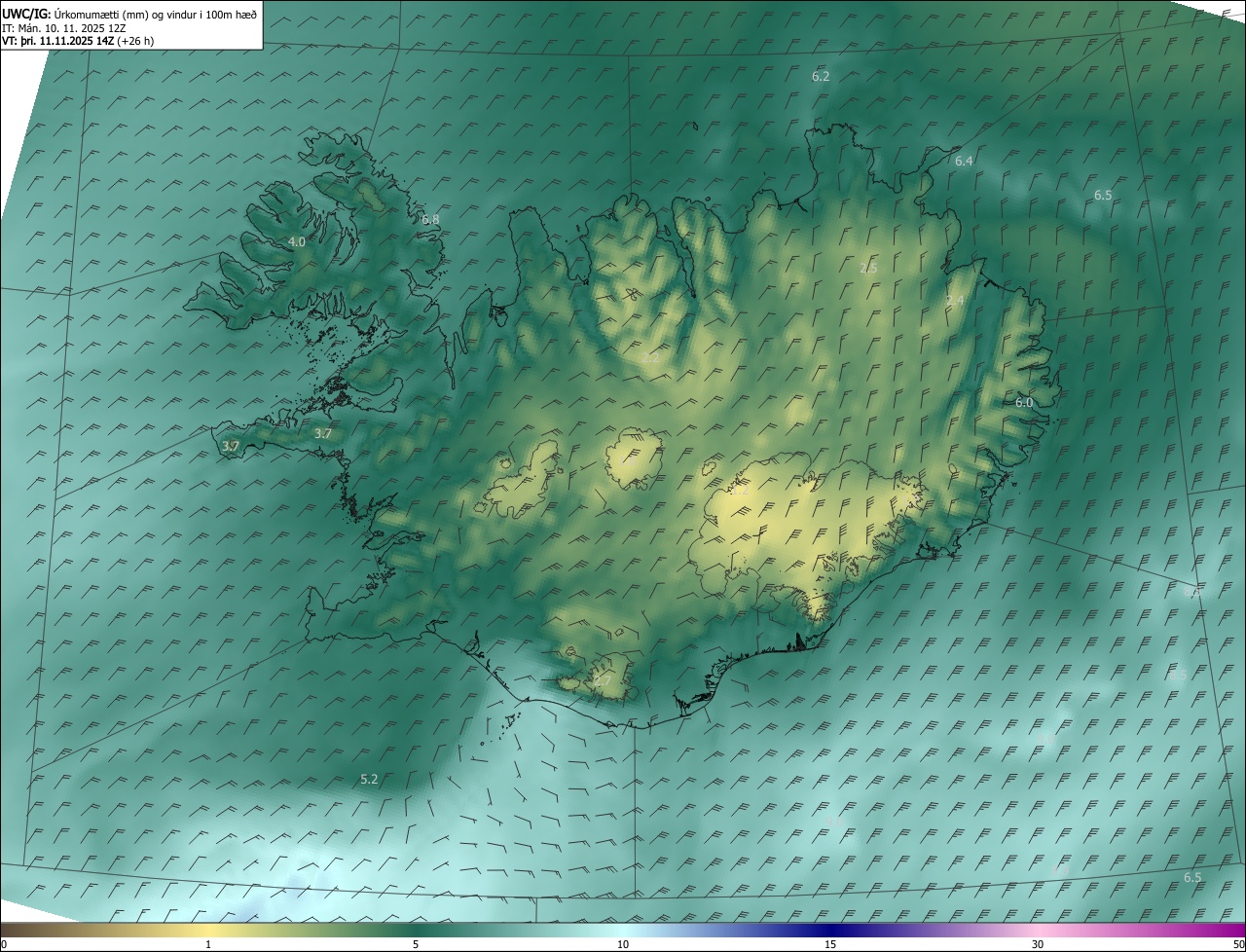This screenshot has height=952, width=1246.
Task: Click the 0 tick label on the color scale
Action: tap(4, 944)
